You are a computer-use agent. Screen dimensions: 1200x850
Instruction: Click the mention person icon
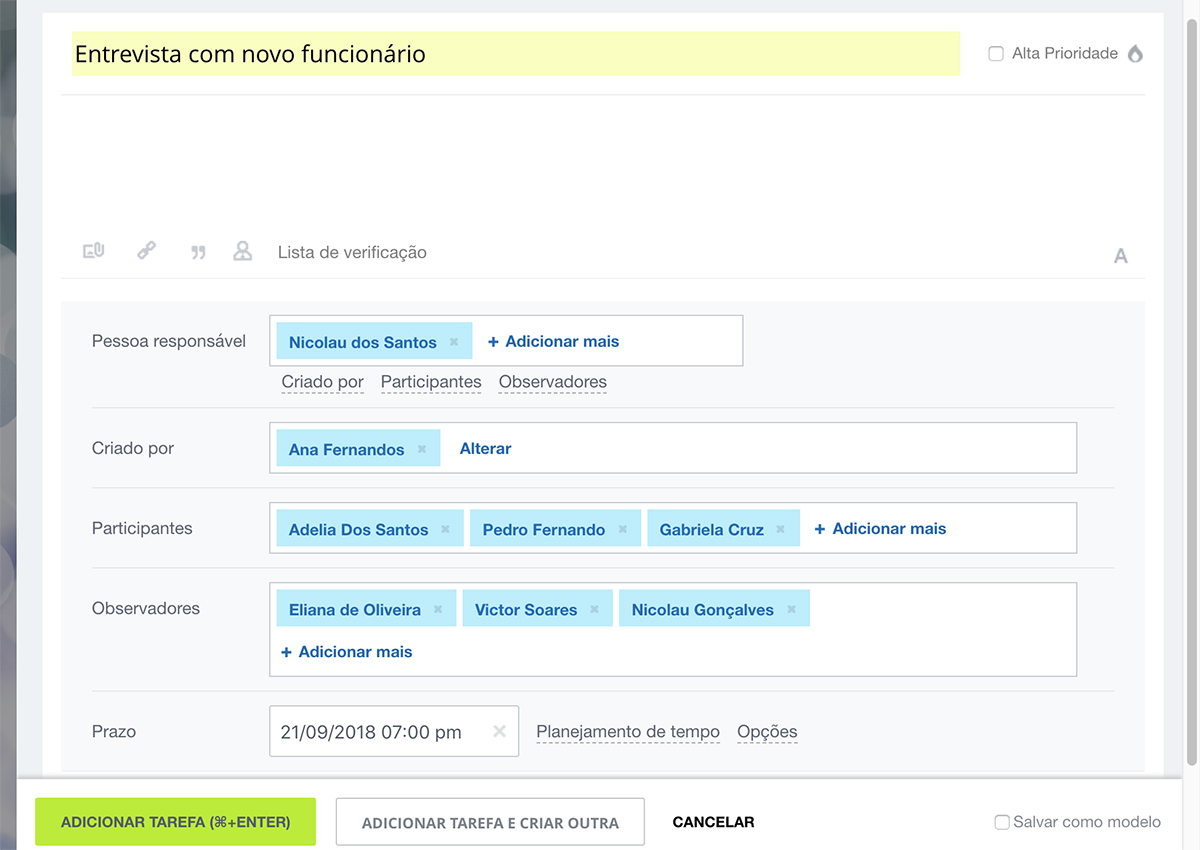(242, 252)
